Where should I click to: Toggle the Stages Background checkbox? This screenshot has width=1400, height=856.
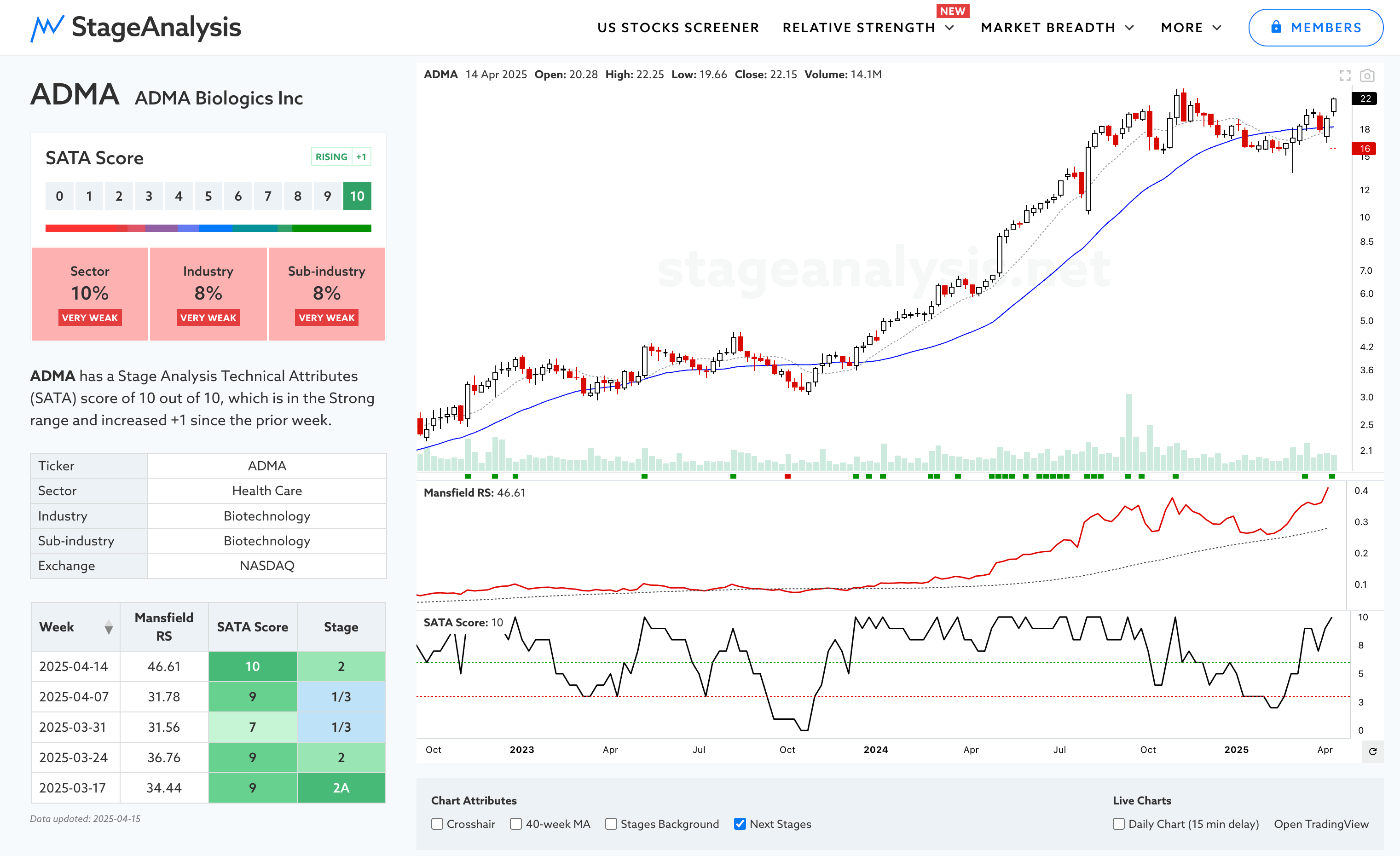tap(611, 824)
